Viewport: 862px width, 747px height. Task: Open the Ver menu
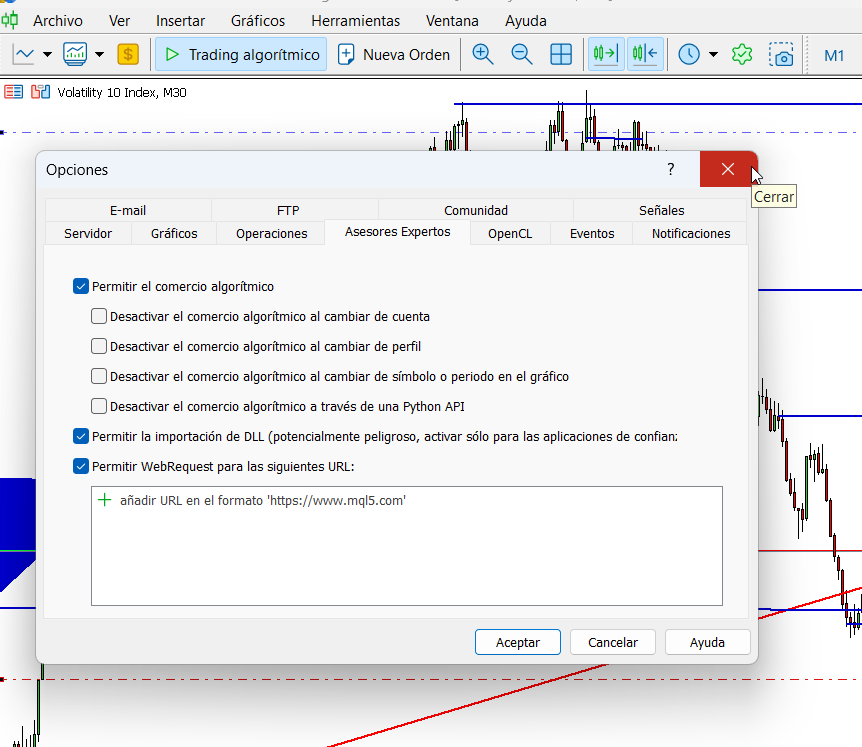119,21
